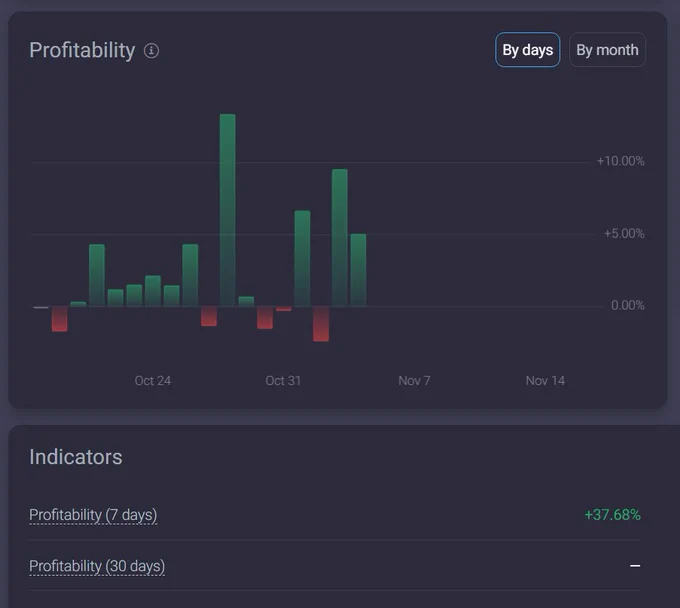Select the +37.68% profitability value
This screenshot has width=680, height=608.
(612, 515)
